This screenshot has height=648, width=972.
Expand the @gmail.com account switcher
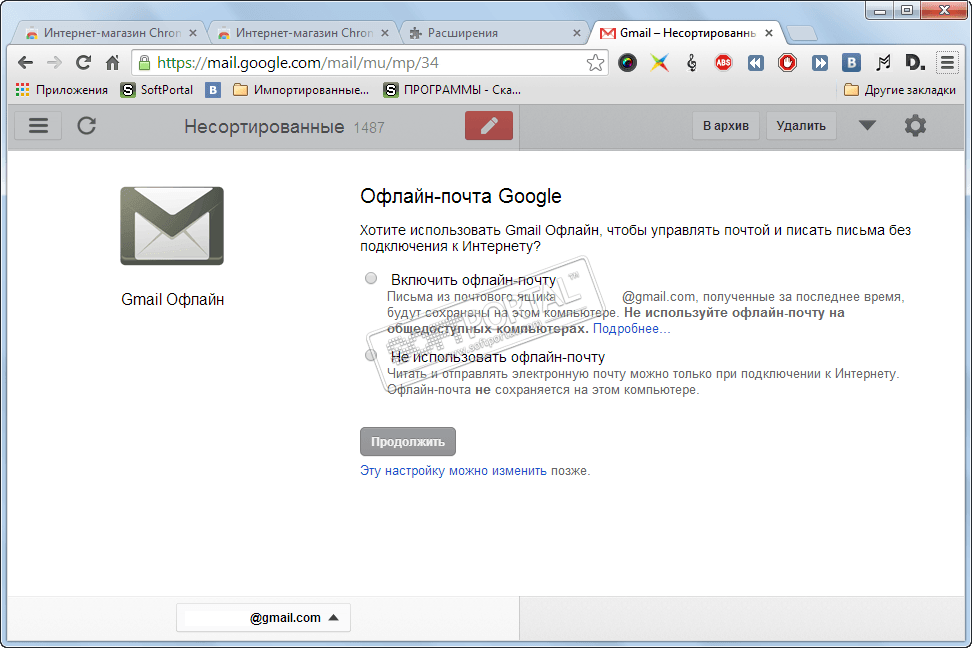coord(263,618)
